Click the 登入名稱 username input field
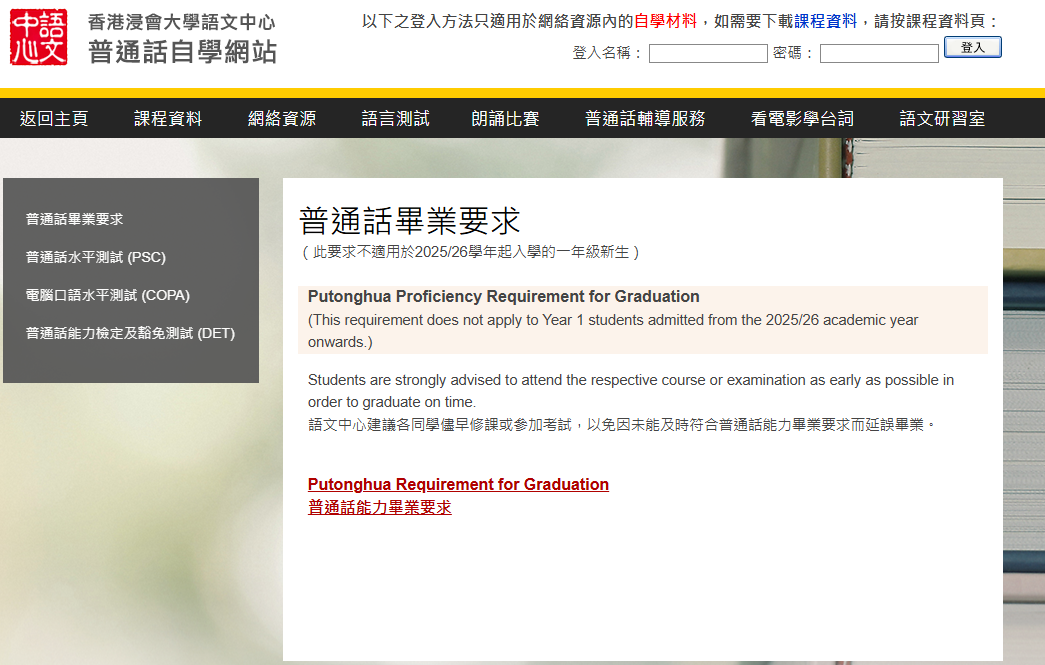Viewport: 1045px width, 665px height. tap(707, 54)
